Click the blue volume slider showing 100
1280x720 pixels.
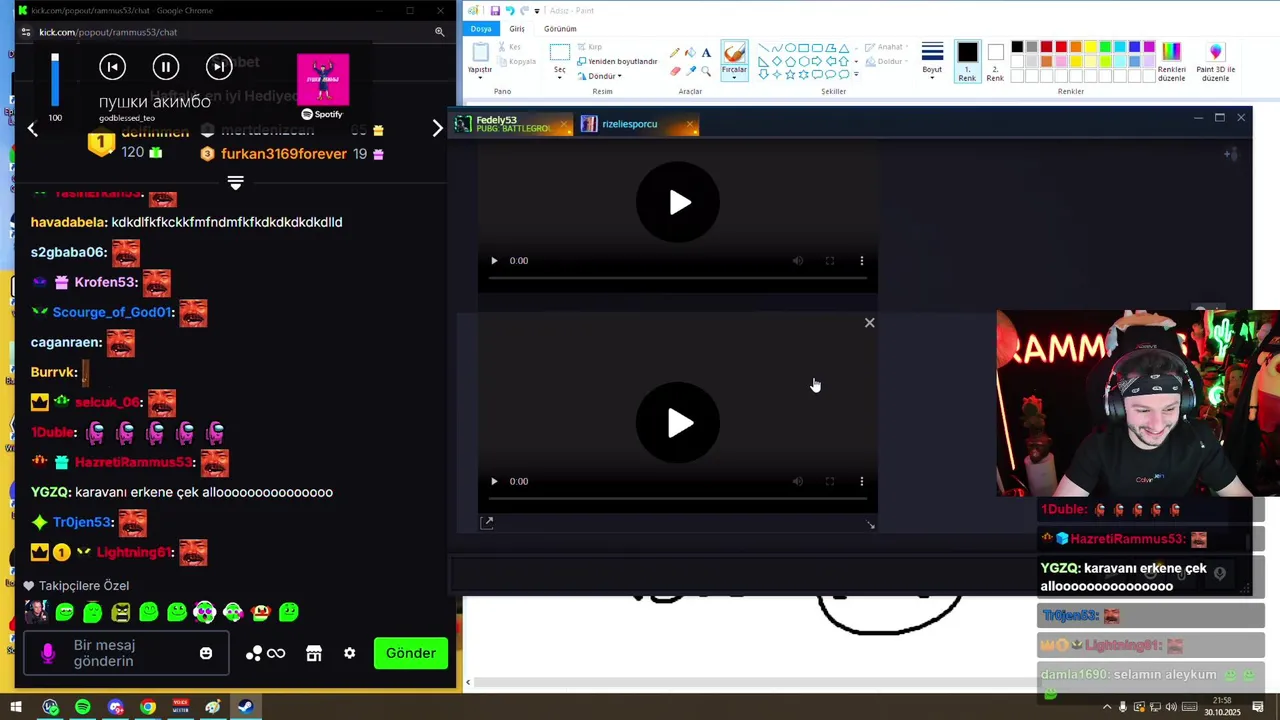pos(55,80)
